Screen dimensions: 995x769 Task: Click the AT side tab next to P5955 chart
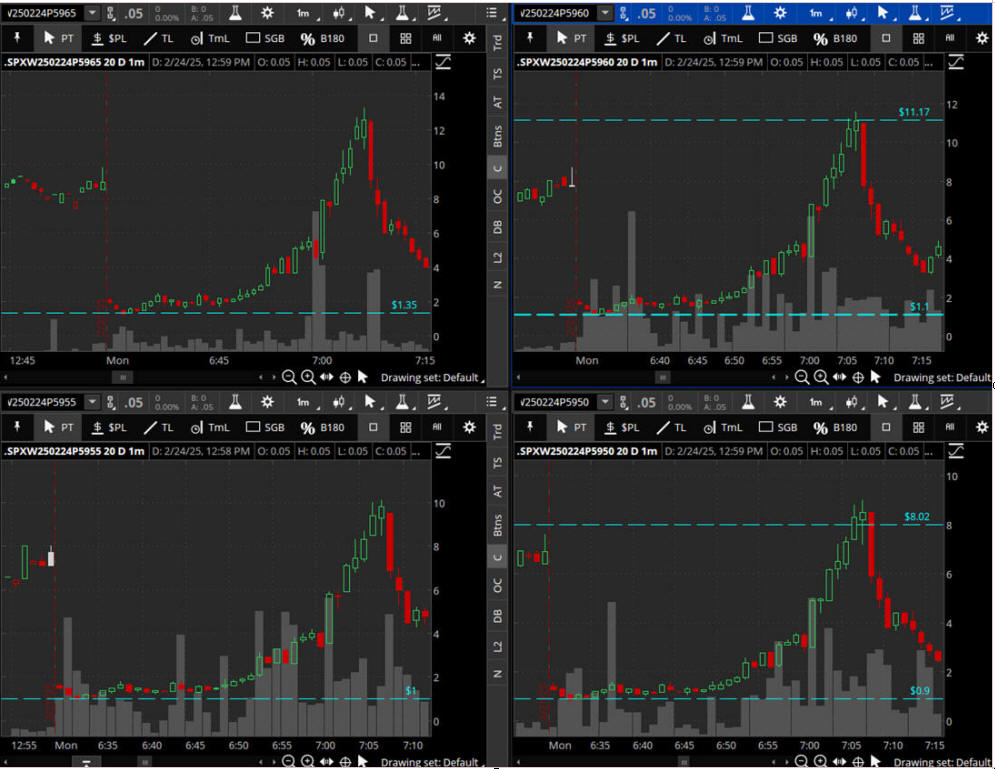(498, 491)
